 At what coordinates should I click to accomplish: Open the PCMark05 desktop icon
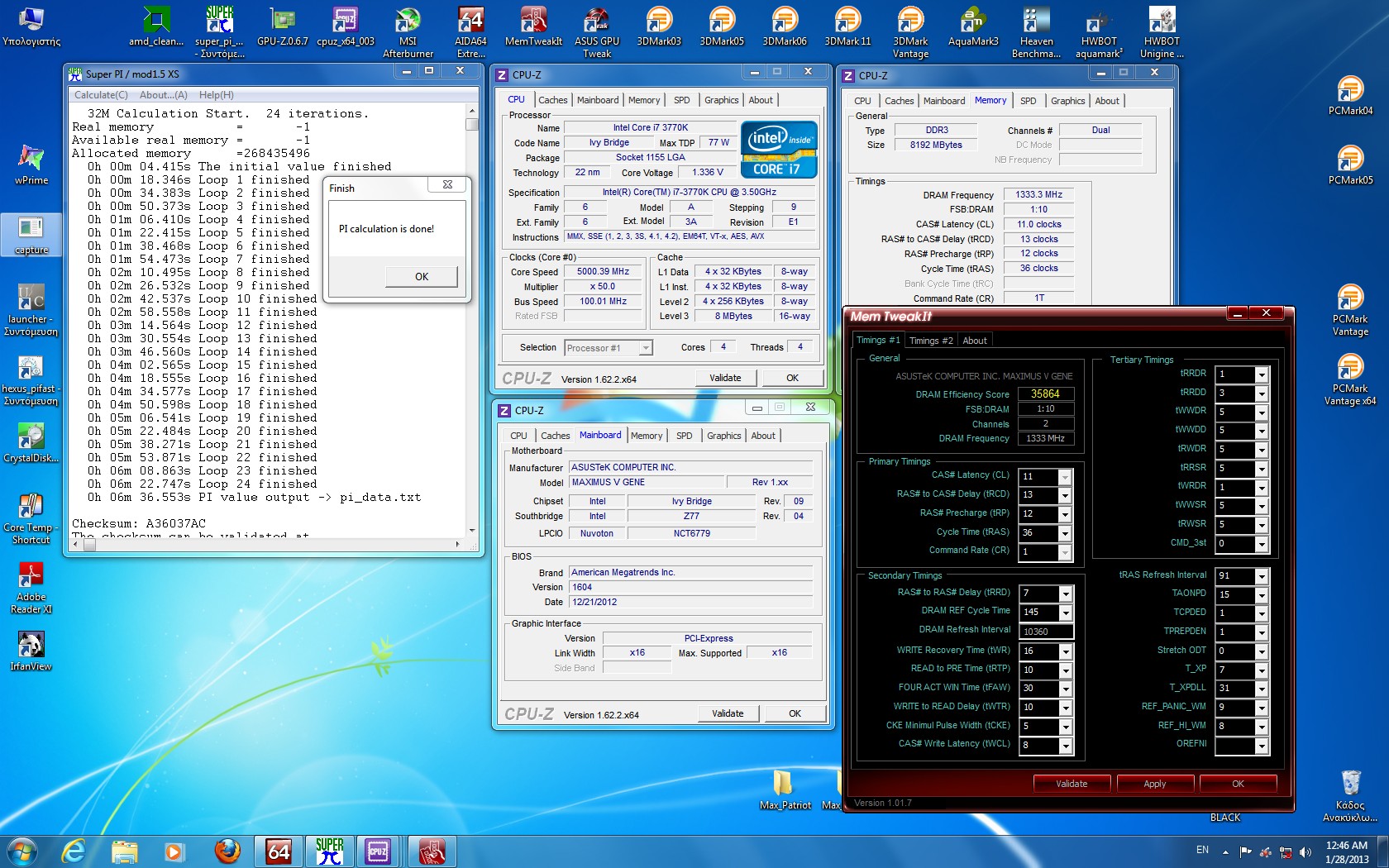(x=1350, y=165)
